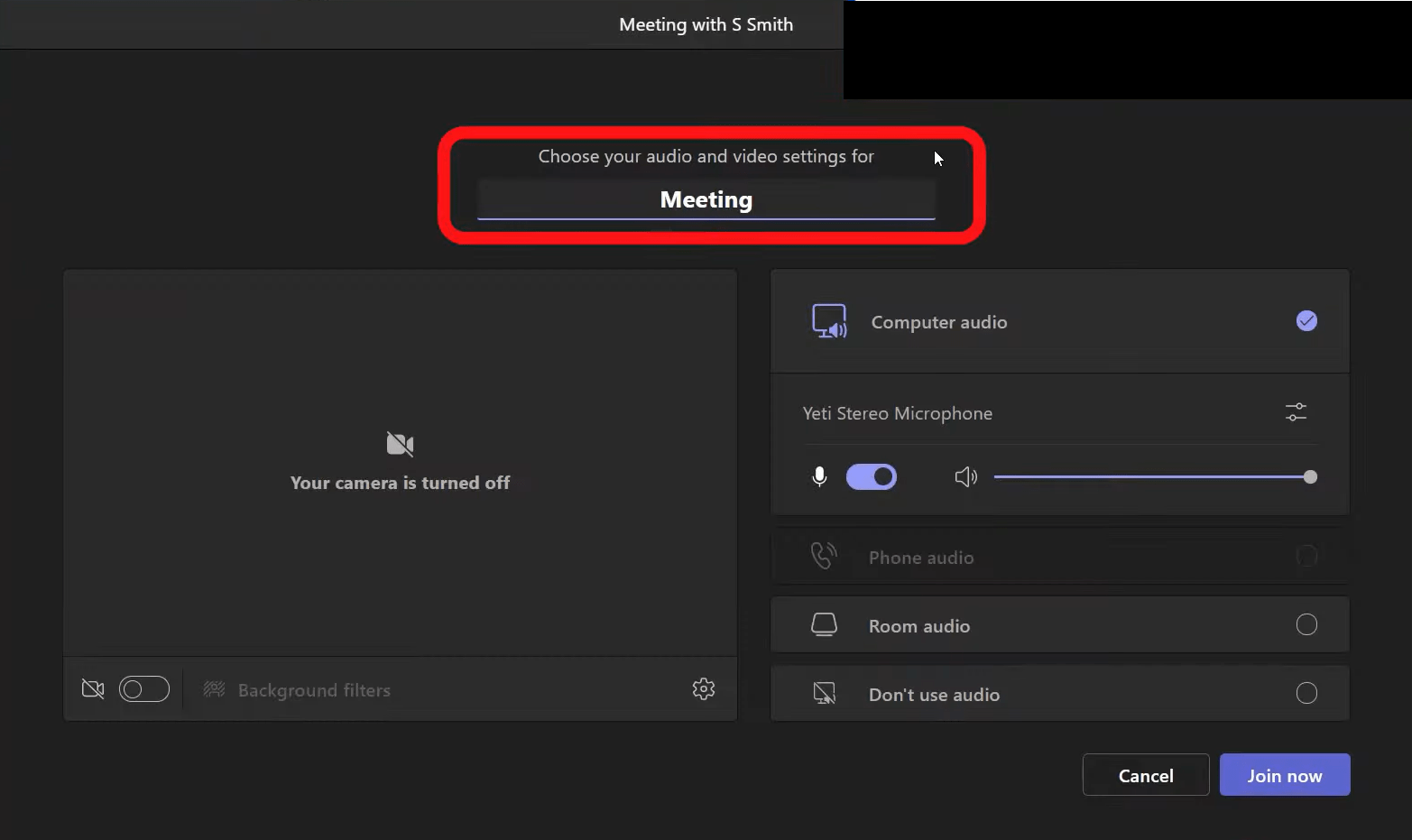Image resolution: width=1412 pixels, height=840 pixels.
Task: Select the Room audio radio button
Action: tap(1306, 624)
